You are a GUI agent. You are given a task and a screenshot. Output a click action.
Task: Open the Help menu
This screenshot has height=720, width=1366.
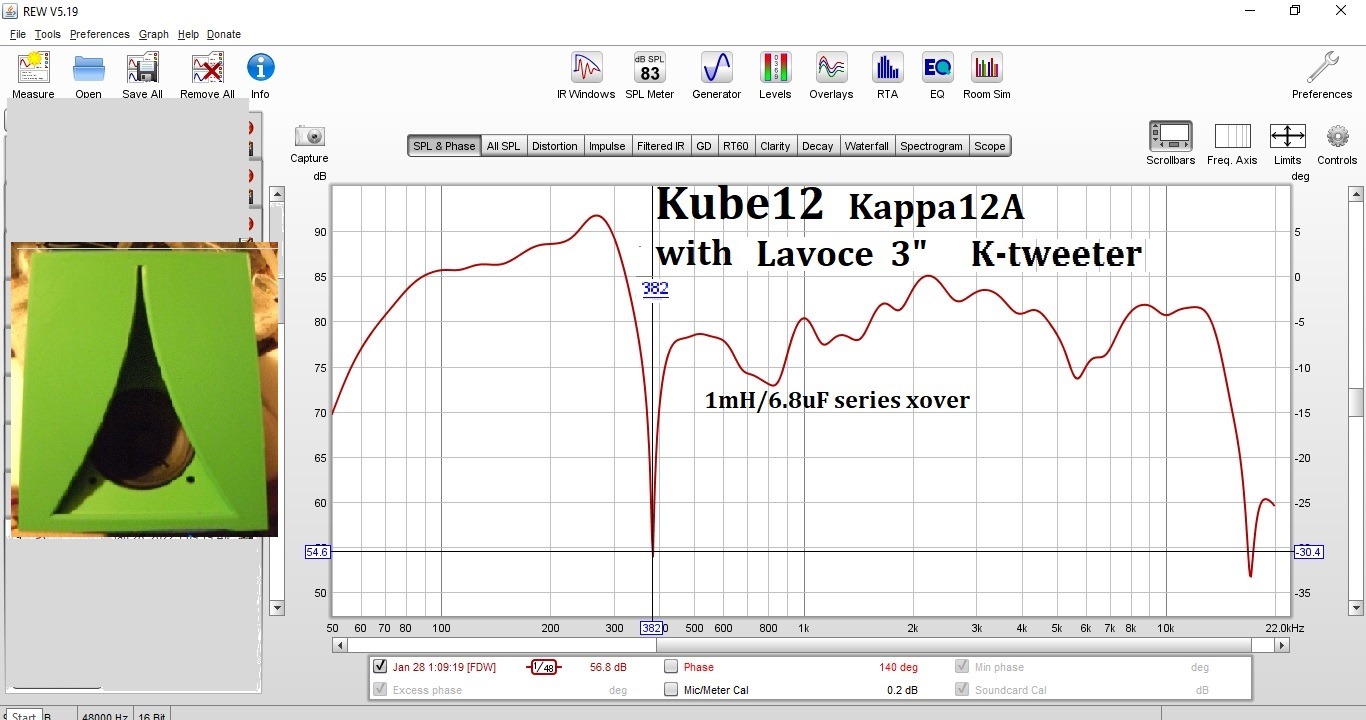coord(188,34)
